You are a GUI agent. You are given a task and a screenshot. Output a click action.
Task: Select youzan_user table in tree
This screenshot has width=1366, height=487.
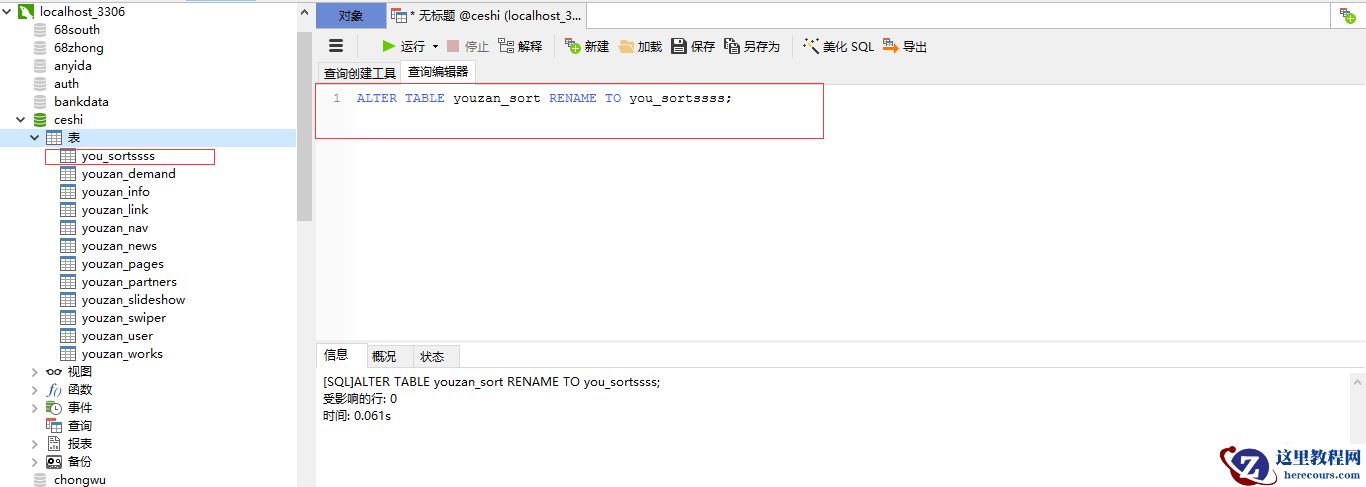coord(117,336)
